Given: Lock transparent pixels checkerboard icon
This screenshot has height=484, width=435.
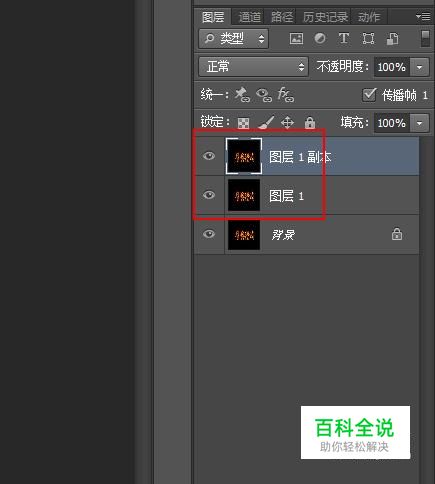Looking at the screenshot, I should (x=243, y=123).
